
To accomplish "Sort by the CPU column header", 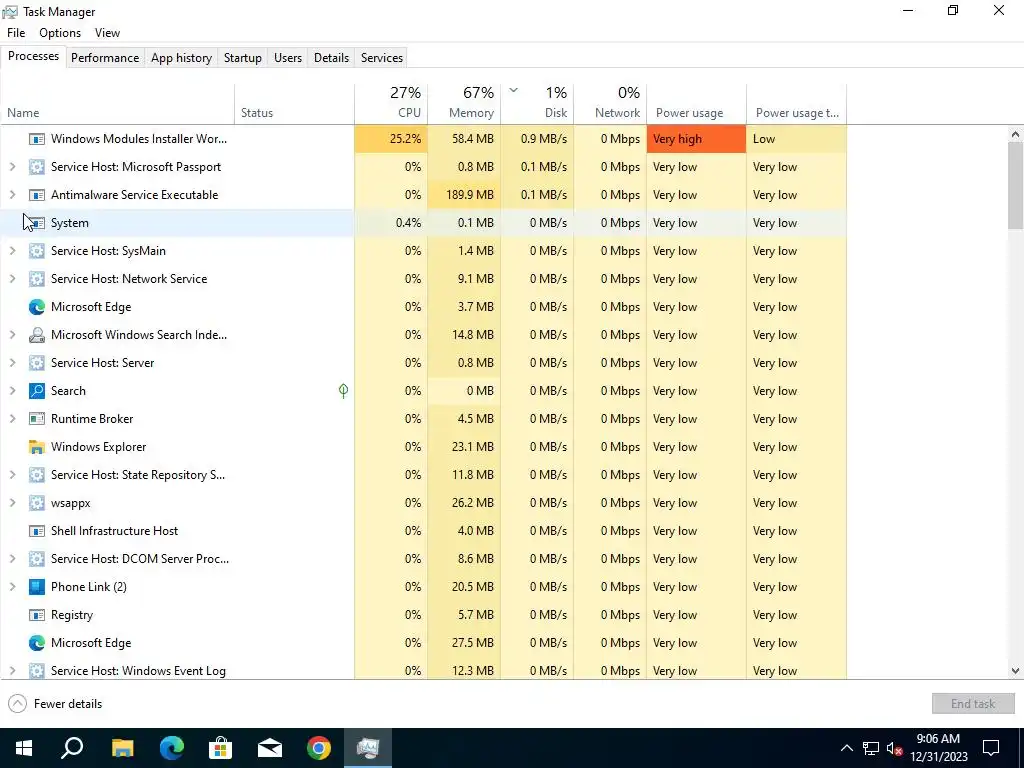I will tap(391, 103).
